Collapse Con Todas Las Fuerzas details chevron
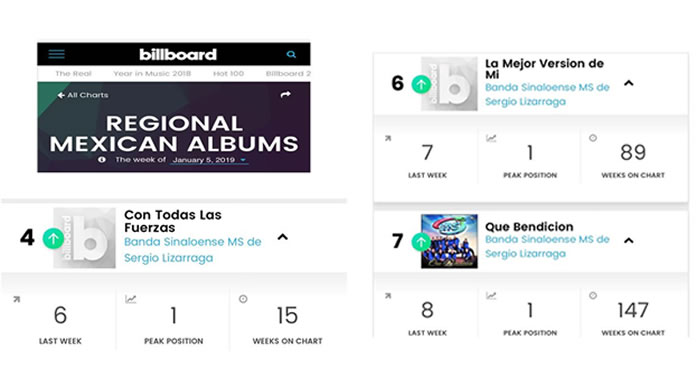The image size is (696, 385). point(283,237)
